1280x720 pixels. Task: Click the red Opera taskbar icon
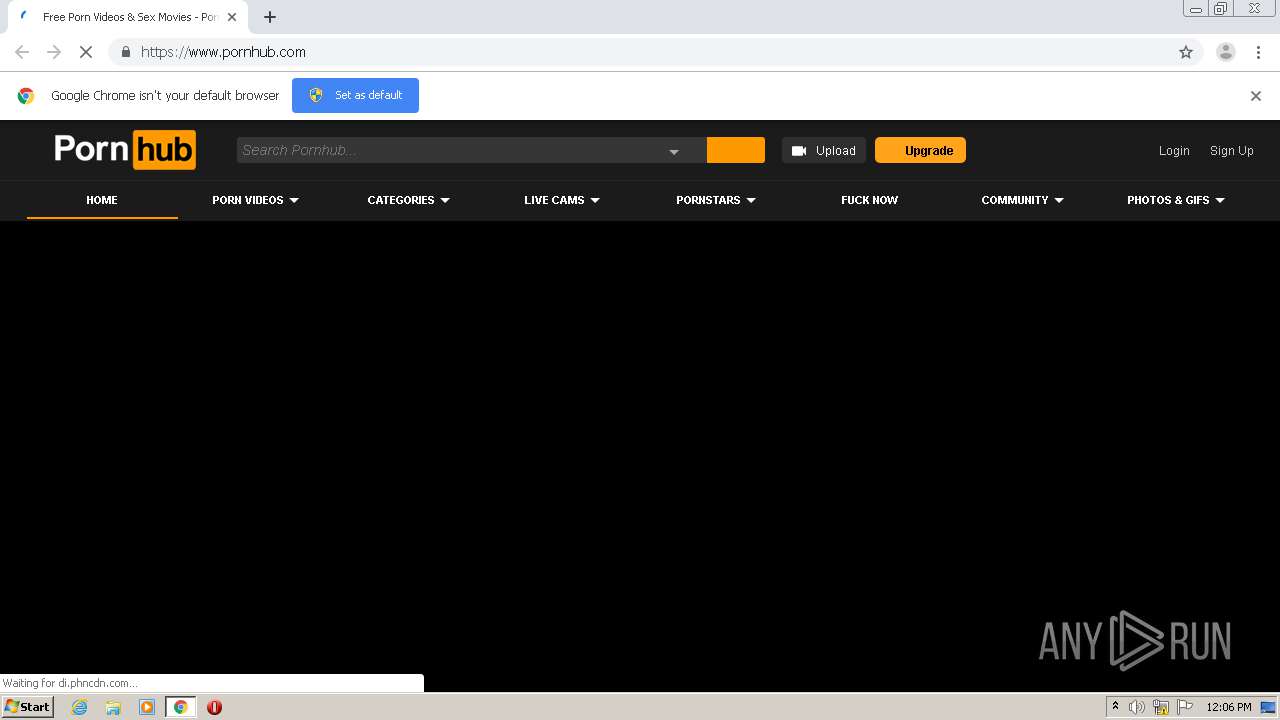(x=214, y=707)
